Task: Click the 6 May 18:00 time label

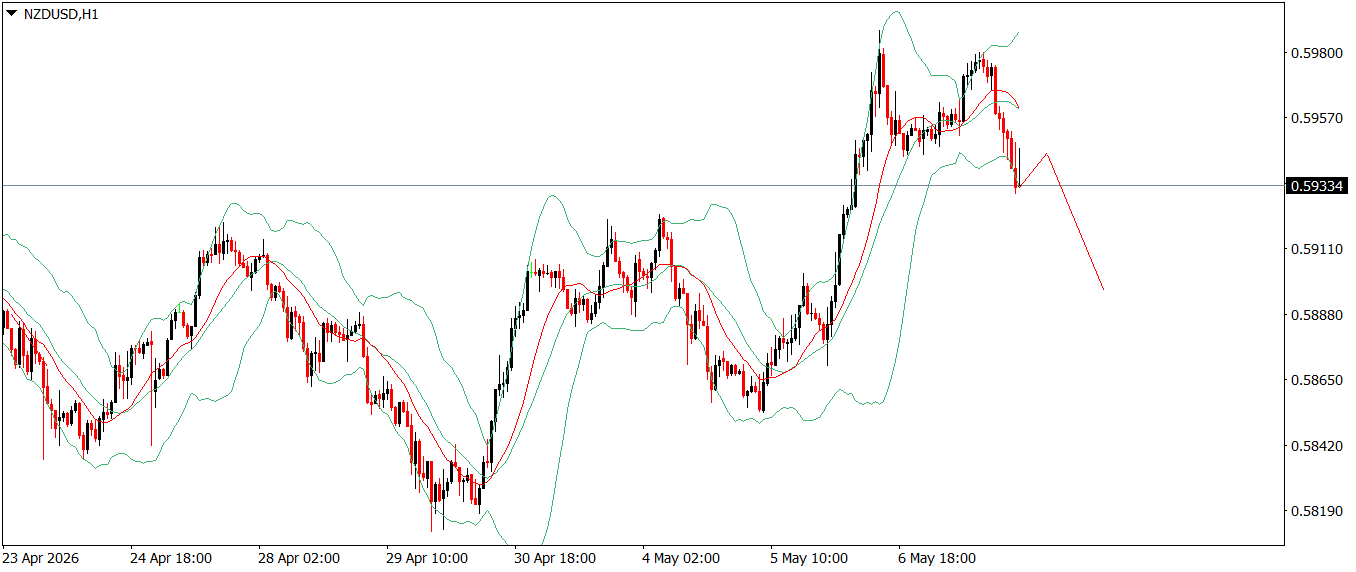Action: (x=936, y=558)
